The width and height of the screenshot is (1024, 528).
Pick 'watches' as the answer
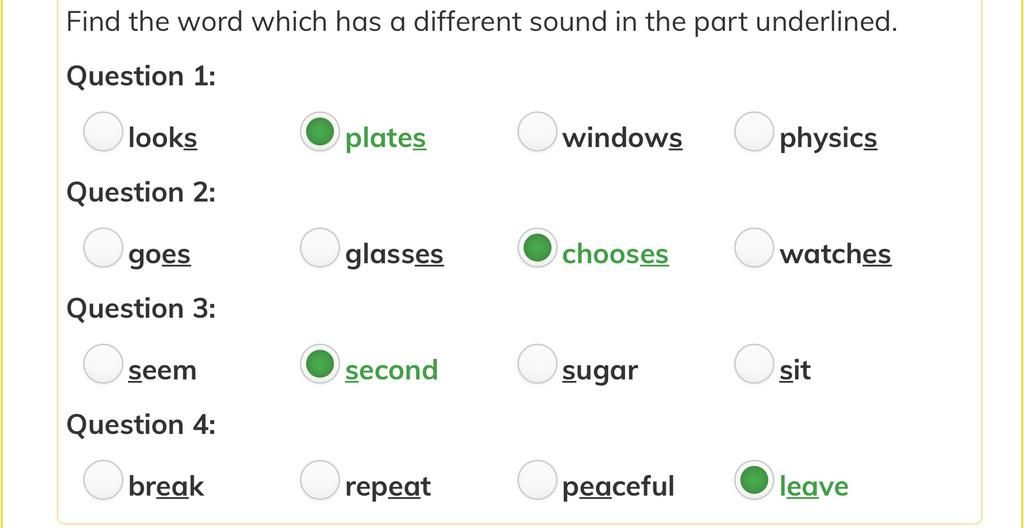754,248
